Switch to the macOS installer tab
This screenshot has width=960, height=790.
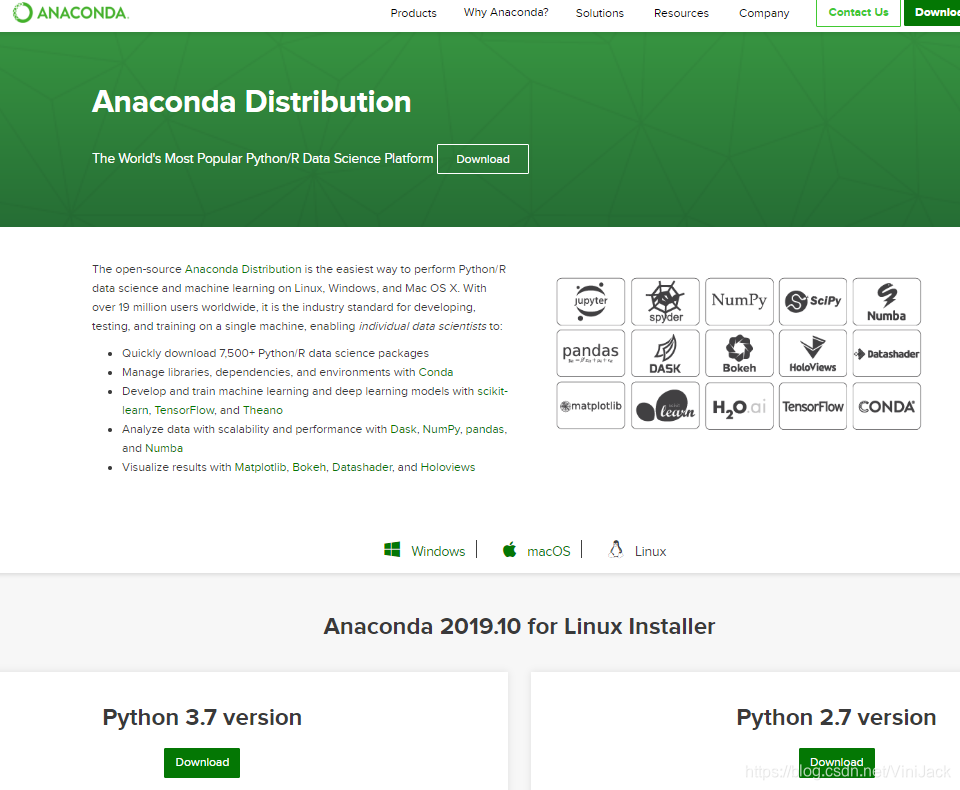point(537,551)
